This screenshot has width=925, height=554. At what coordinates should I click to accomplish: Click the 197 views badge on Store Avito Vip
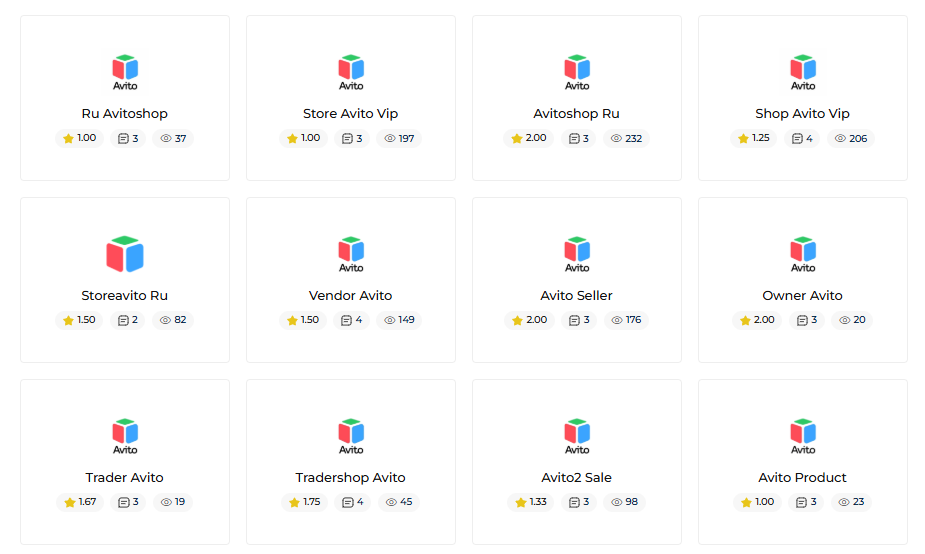(399, 138)
